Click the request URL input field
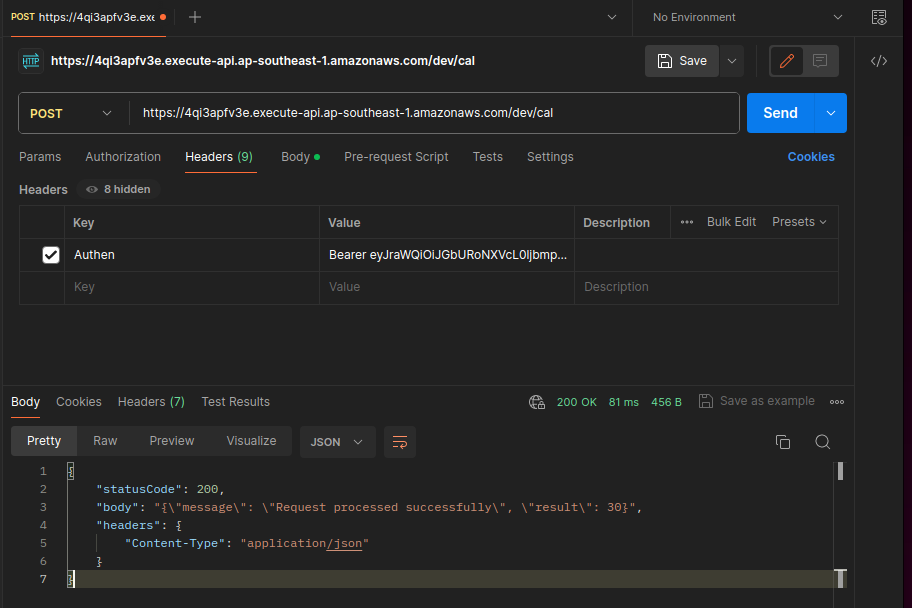The width and height of the screenshot is (912, 608). pyautogui.click(x=435, y=114)
